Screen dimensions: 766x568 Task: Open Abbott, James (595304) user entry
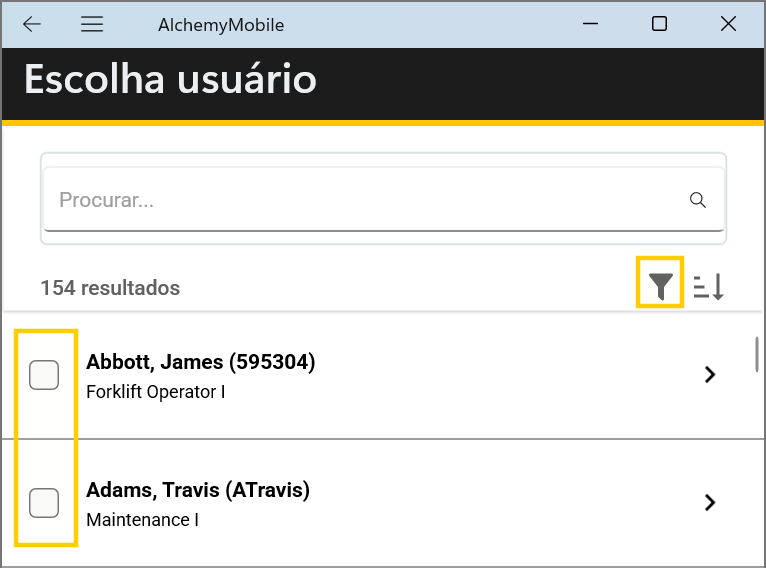tap(201, 362)
